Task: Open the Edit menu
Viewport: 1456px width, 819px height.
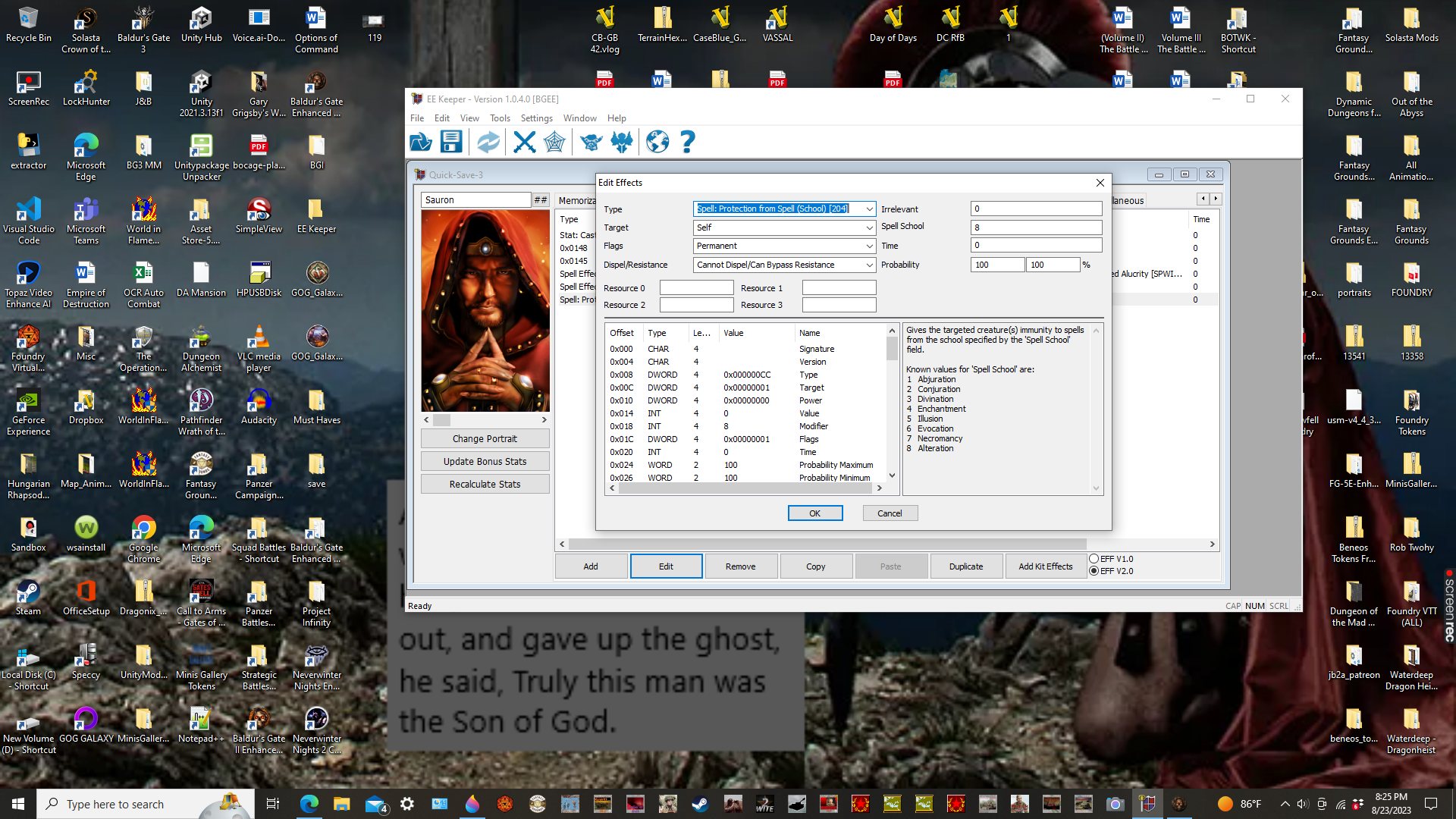Action: (x=442, y=118)
